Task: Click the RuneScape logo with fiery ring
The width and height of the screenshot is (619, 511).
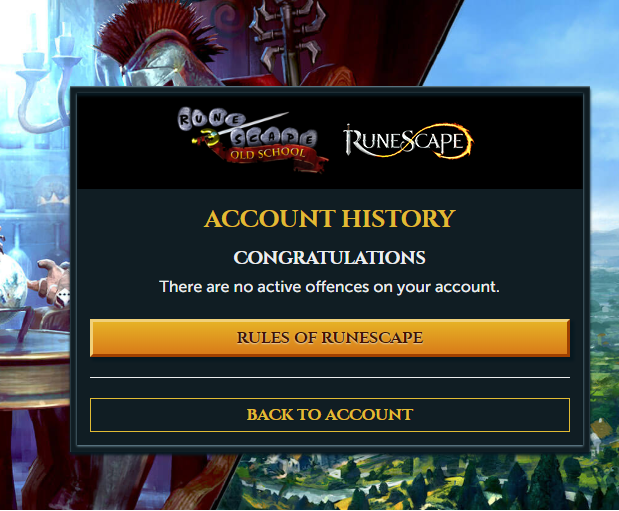Action: 408,141
